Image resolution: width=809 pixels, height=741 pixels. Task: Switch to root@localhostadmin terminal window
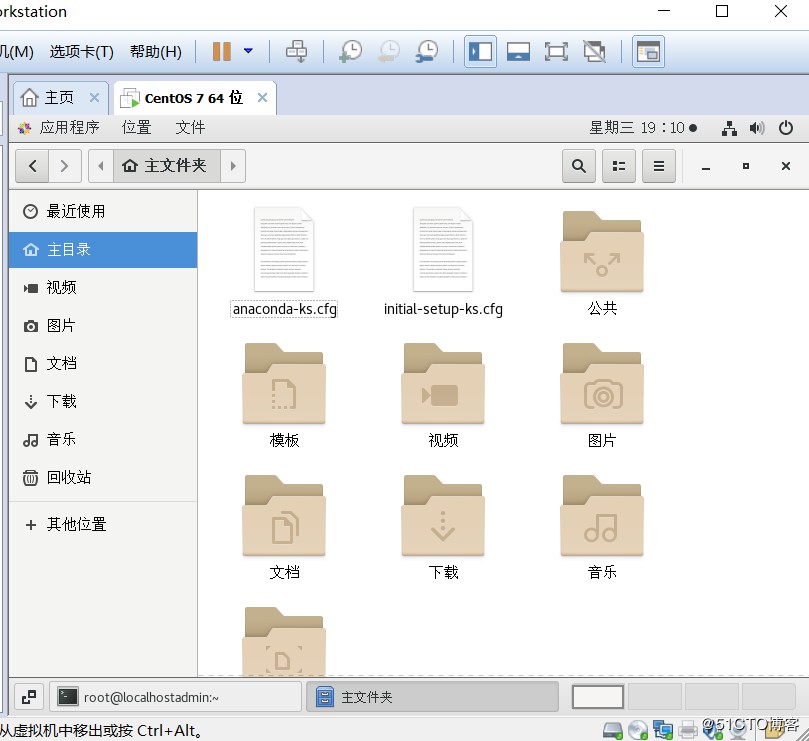pos(176,697)
